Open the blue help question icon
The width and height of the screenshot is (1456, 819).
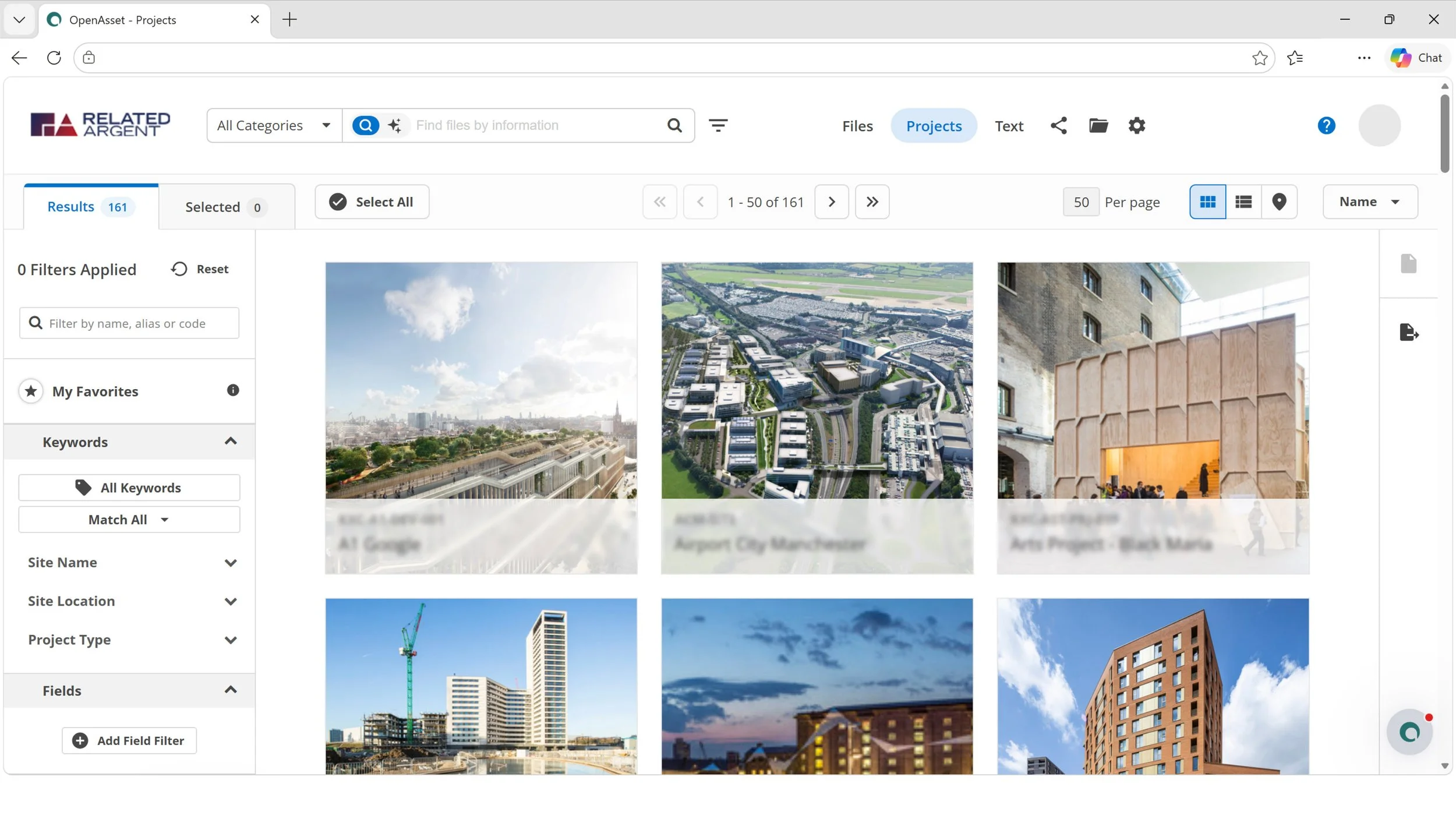(1326, 126)
